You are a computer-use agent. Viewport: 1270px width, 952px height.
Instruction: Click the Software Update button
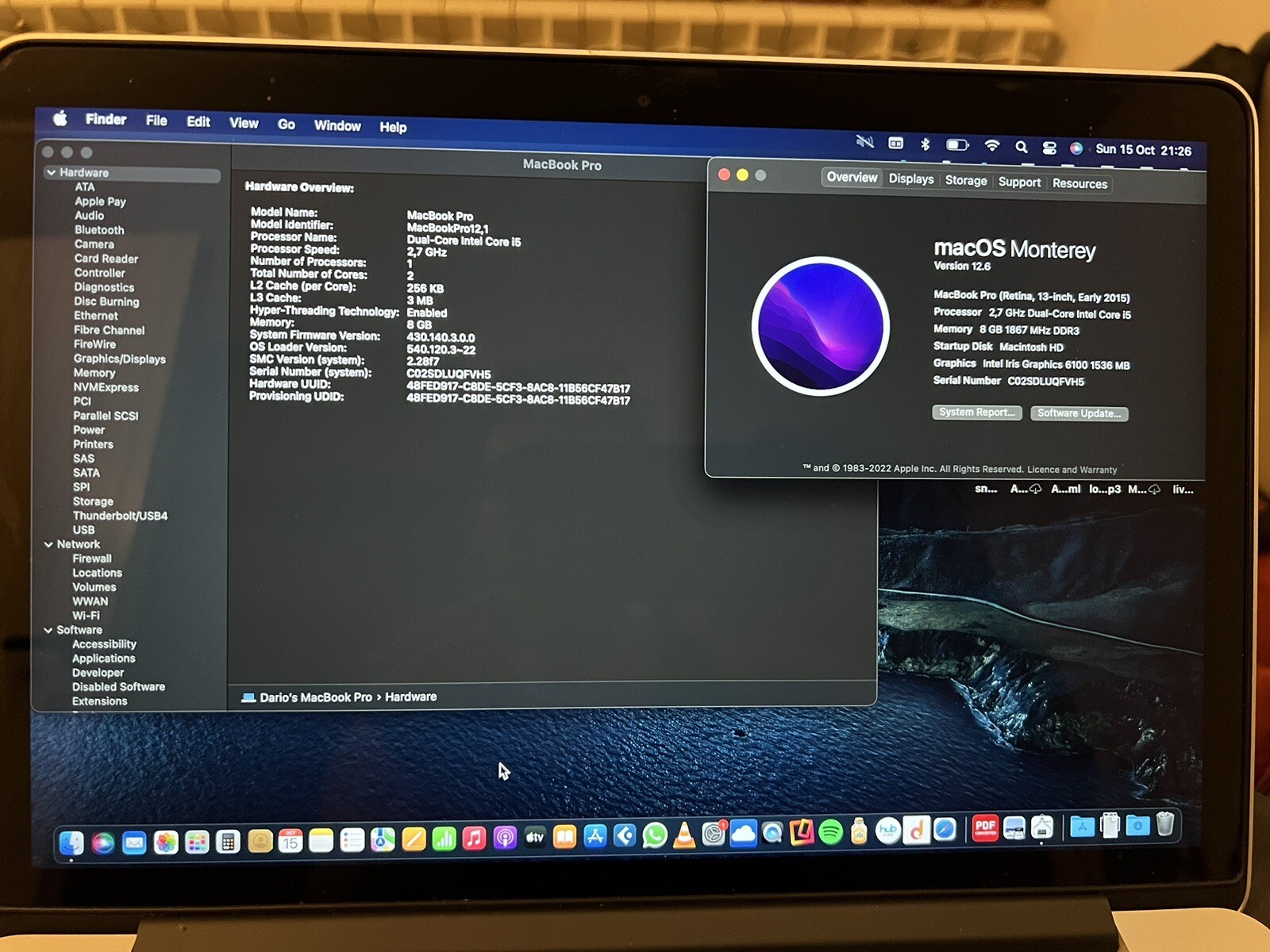coord(1079,413)
